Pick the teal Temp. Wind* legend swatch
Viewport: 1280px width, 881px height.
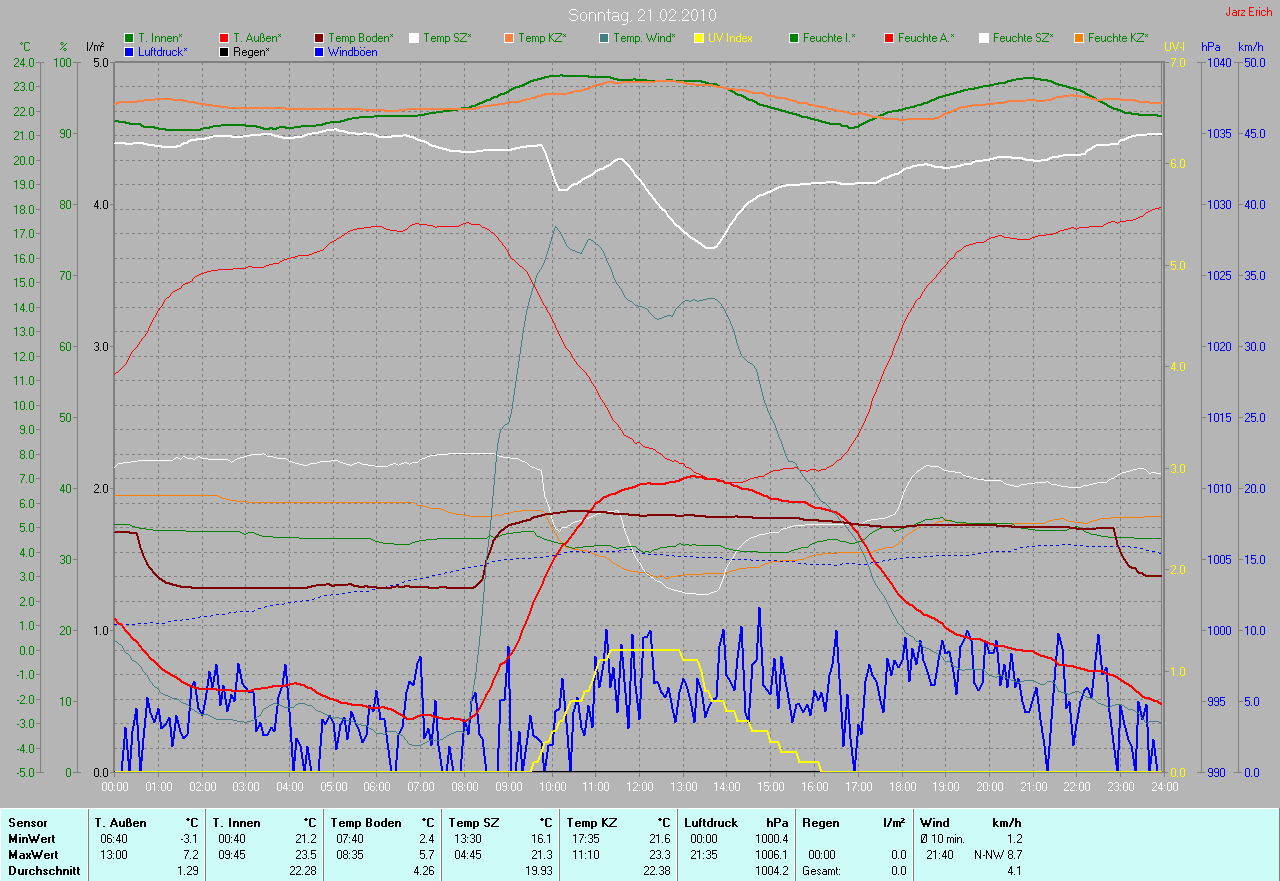tap(604, 38)
